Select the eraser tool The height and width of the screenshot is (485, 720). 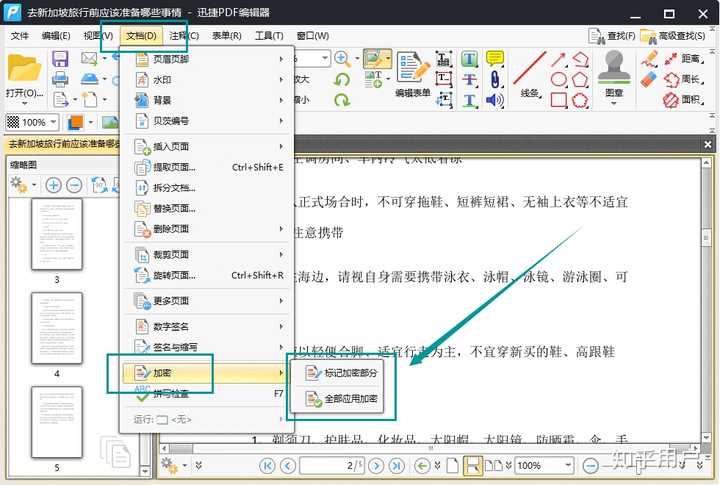(x=649, y=79)
